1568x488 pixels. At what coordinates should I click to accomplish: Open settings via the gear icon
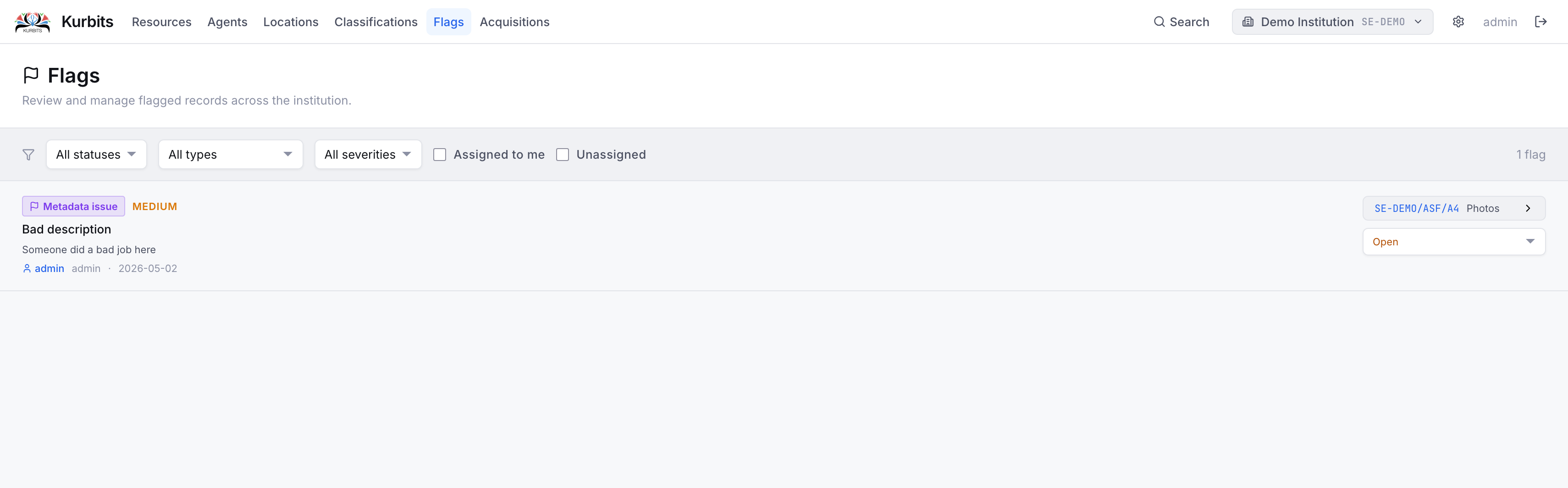[1458, 22]
